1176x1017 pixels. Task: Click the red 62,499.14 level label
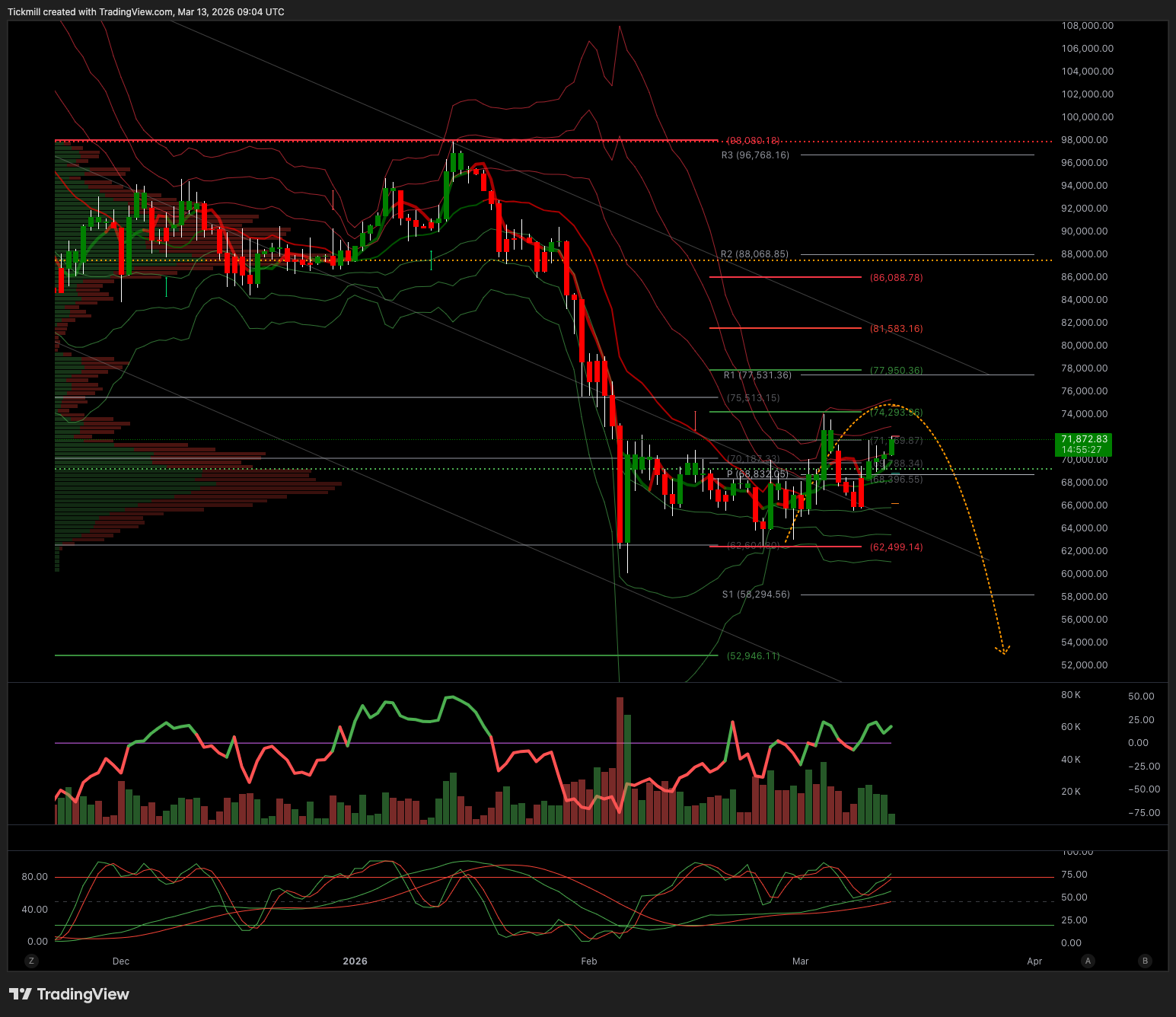tap(896, 547)
